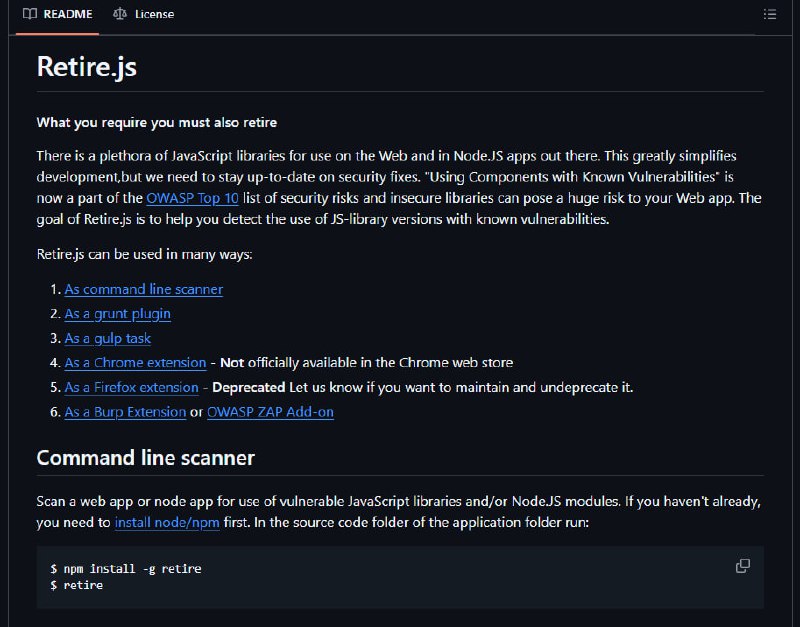This screenshot has height=627, width=800.
Task: Visit the 'As a Firefox extension' link
Action: tap(131, 387)
